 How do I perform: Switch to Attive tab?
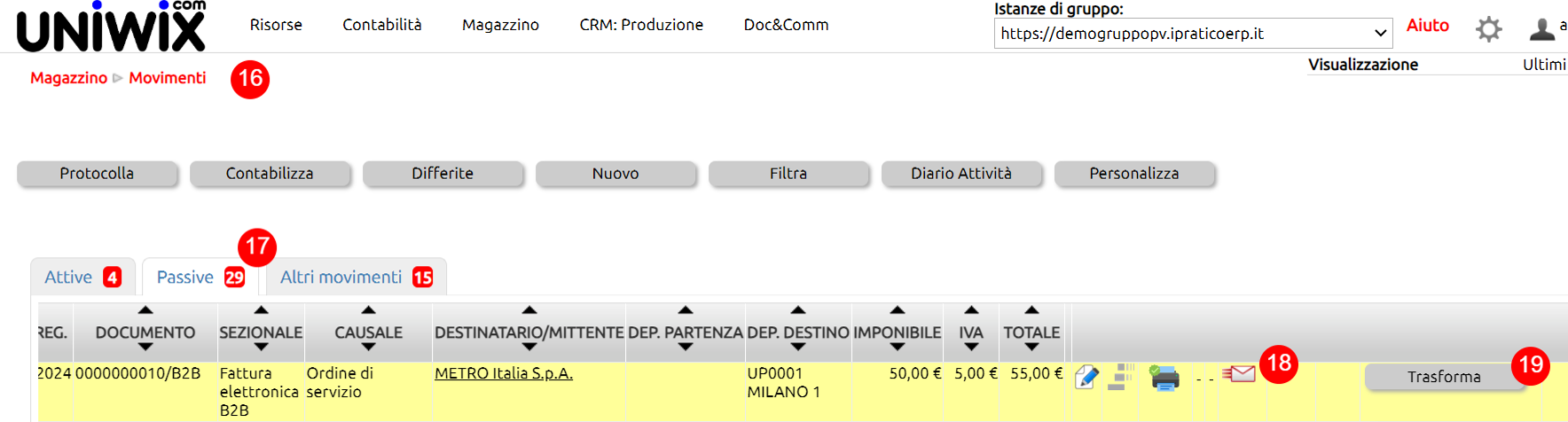81,277
